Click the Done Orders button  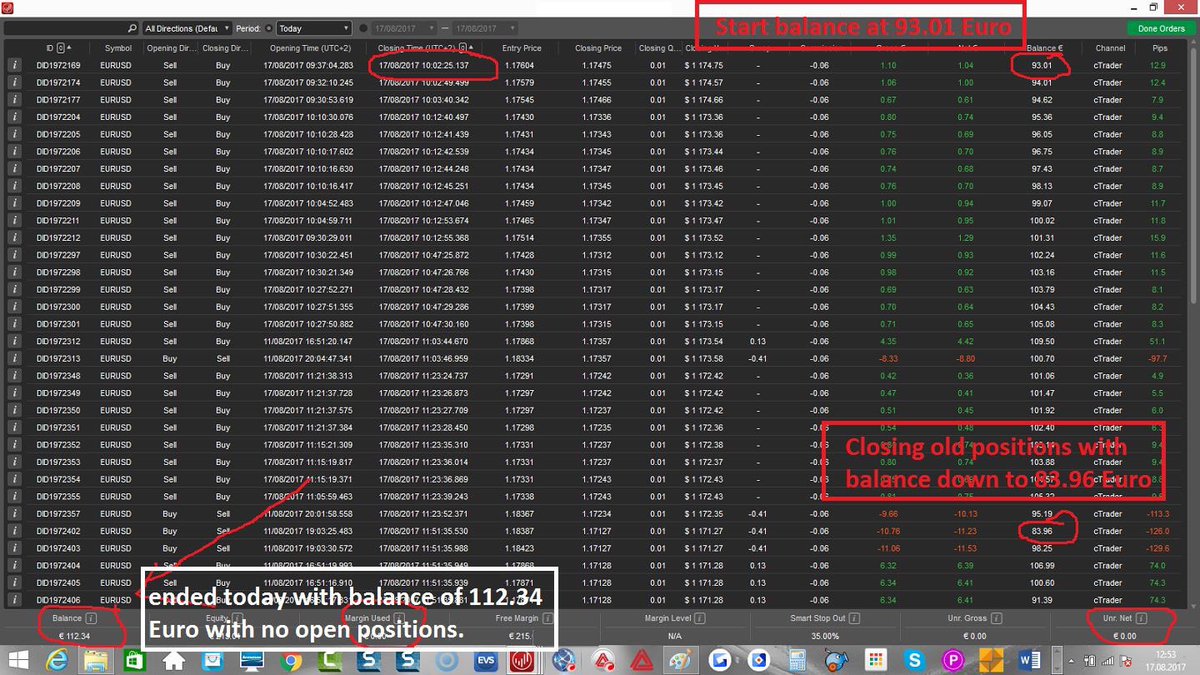(1160, 28)
